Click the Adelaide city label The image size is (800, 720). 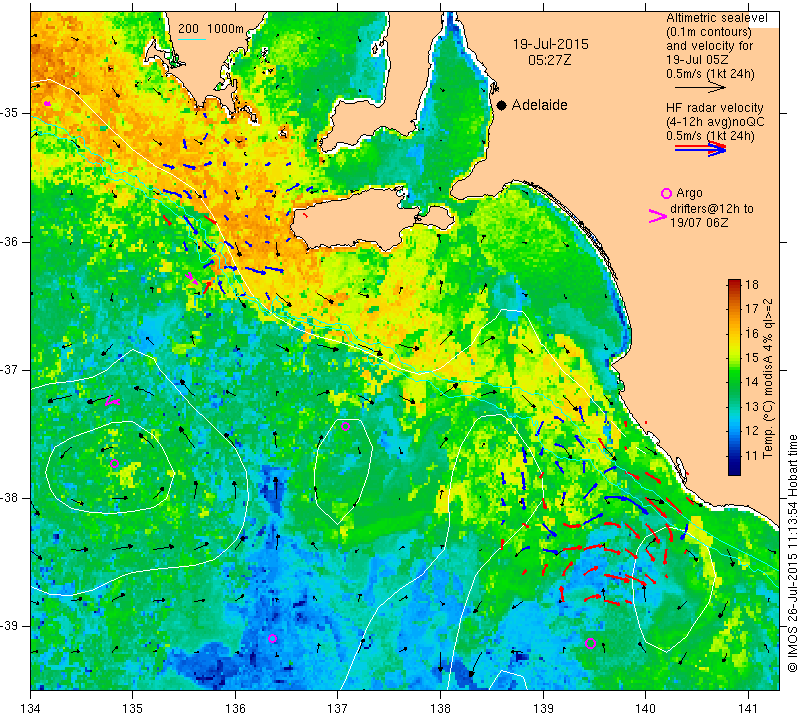[539, 105]
